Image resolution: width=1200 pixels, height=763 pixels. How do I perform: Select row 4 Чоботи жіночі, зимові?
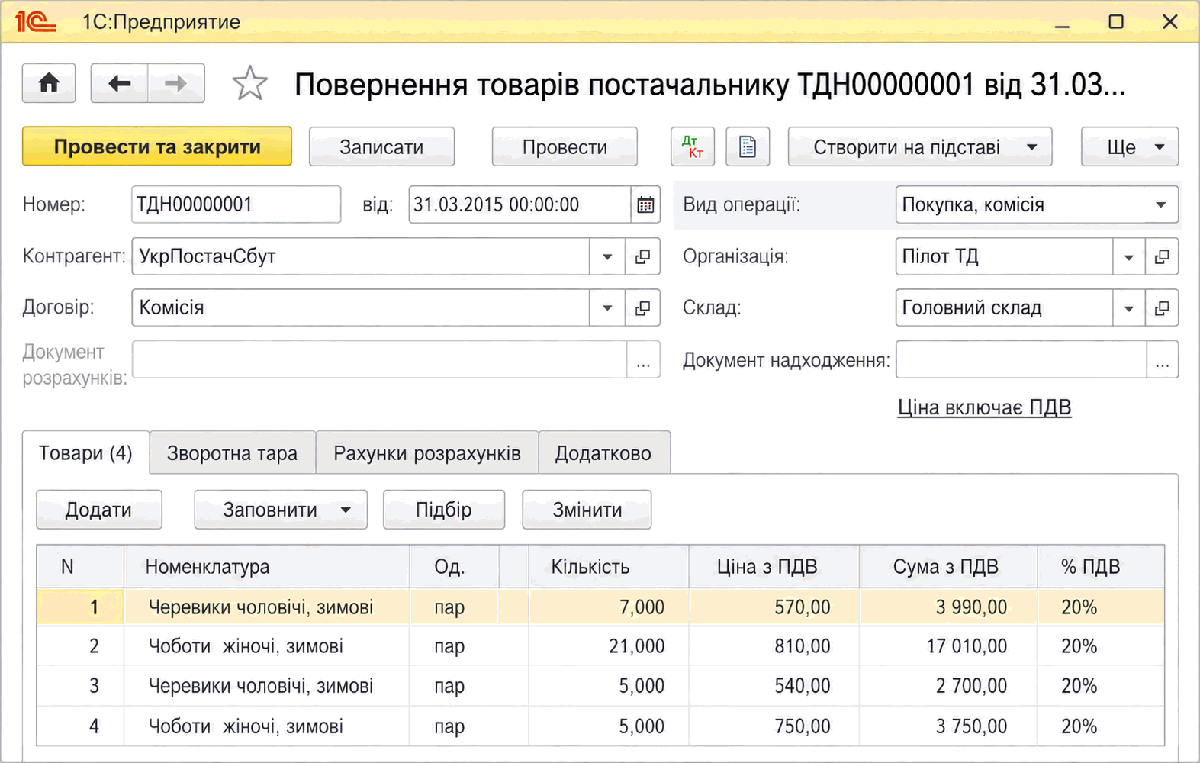[601, 727]
